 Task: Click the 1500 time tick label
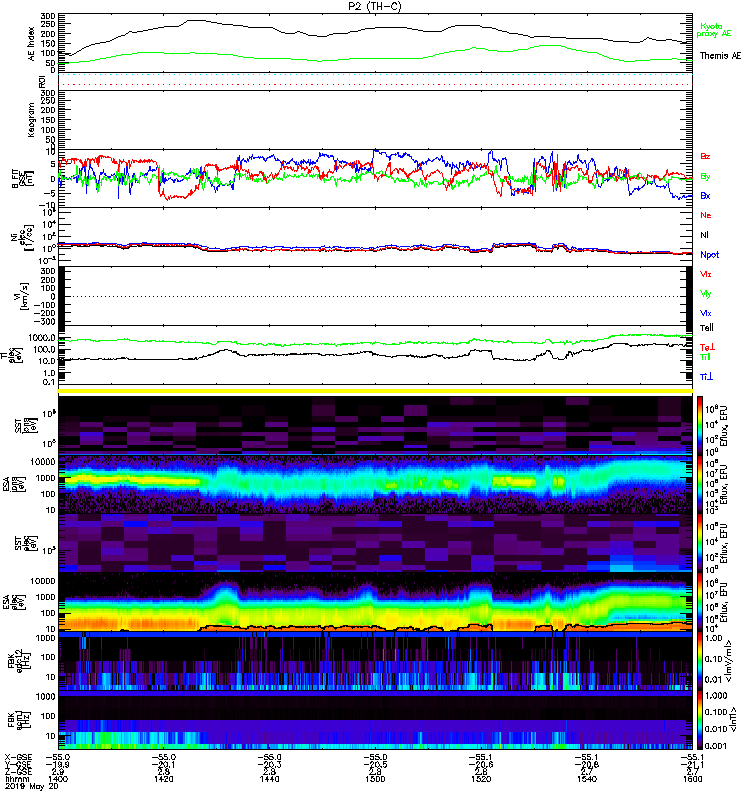[375, 779]
